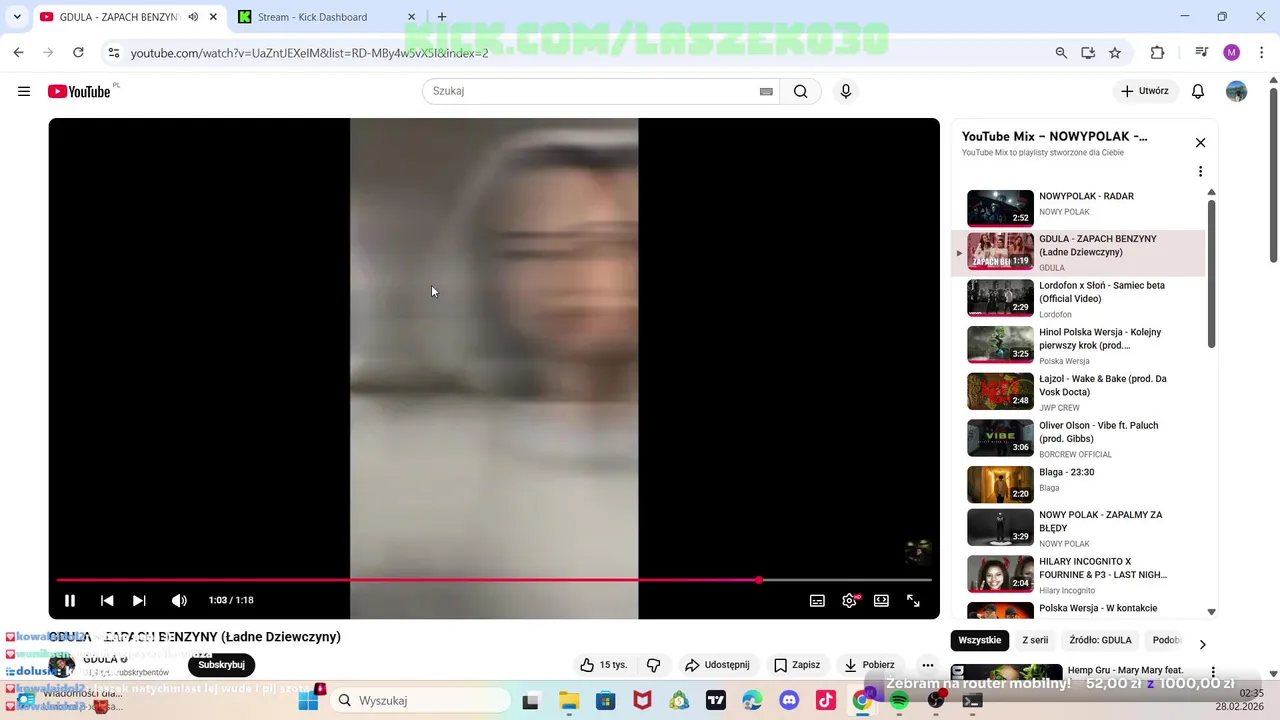Open a new browser tab
1280x720 pixels.
click(442, 17)
